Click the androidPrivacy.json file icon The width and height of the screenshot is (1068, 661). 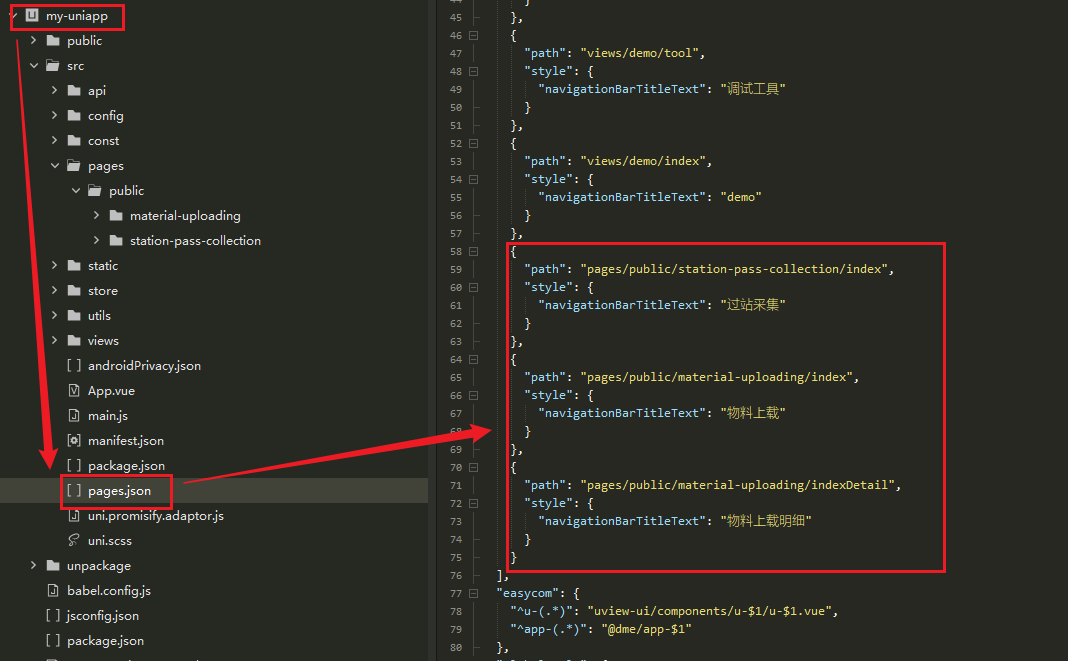tap(73, 366)
